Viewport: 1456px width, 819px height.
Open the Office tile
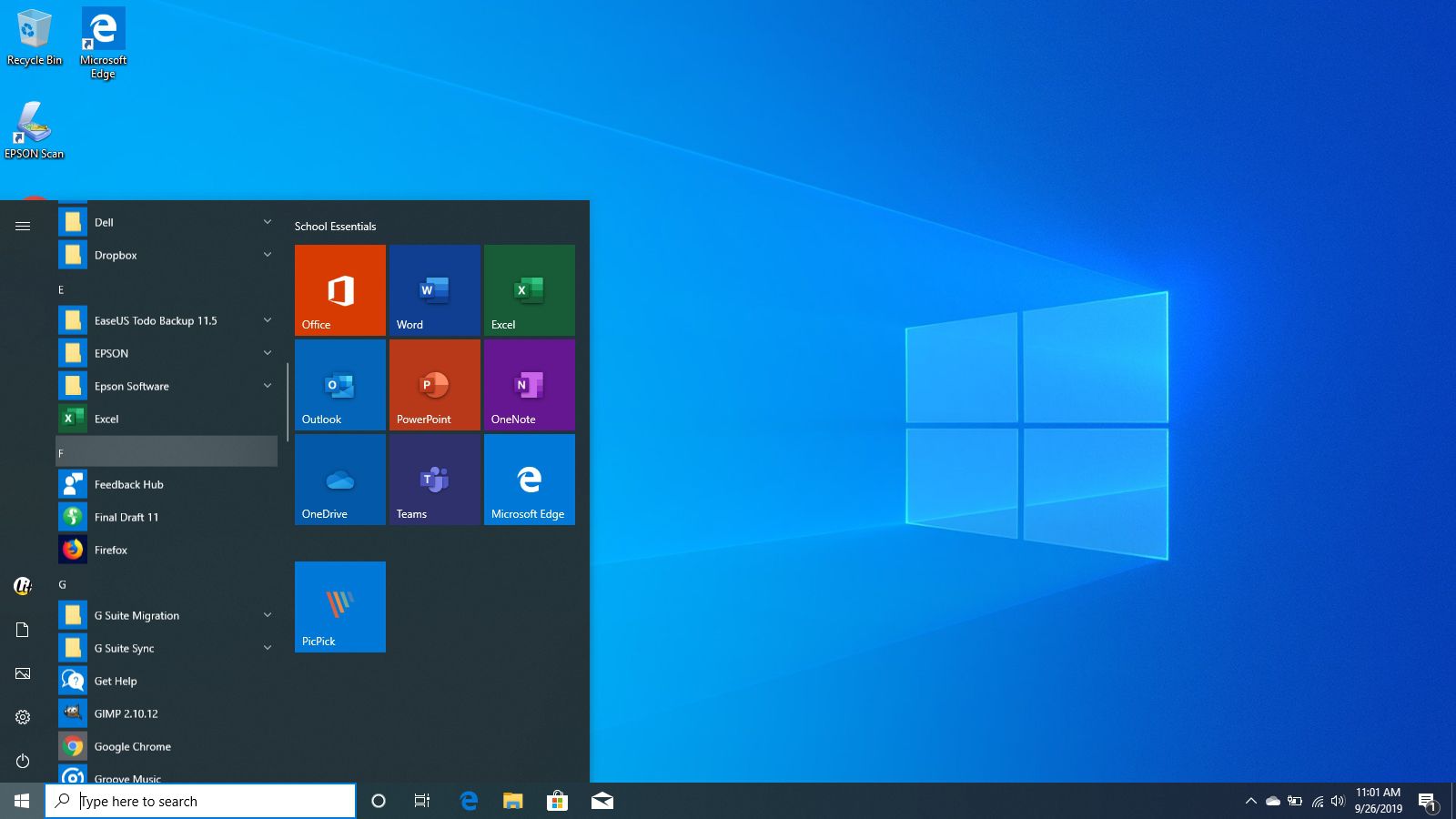(x=340, y=290)
